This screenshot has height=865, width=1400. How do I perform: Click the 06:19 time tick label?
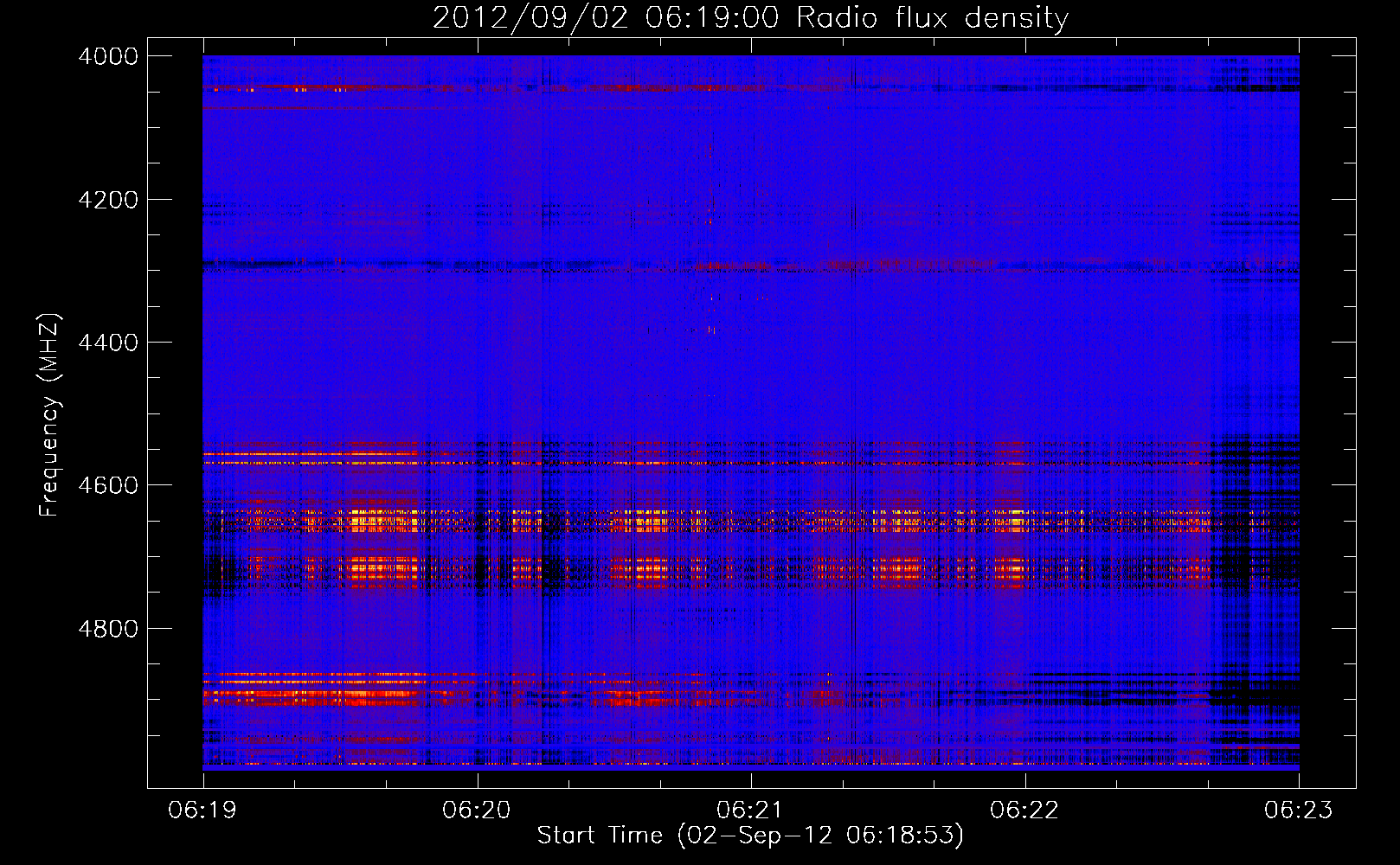(x=203, y=811)
